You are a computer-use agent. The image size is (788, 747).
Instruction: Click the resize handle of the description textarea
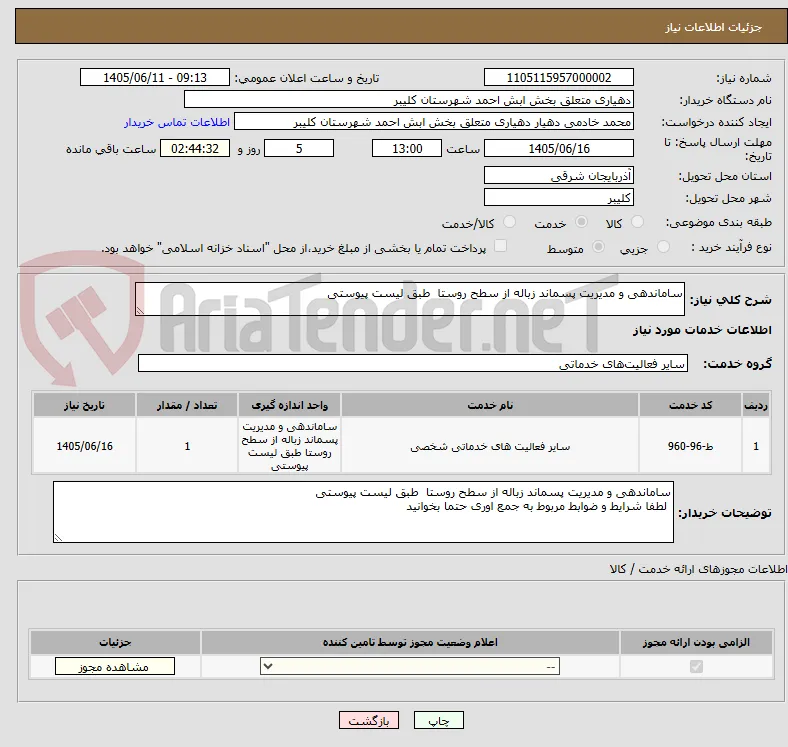tap(140, 311)
